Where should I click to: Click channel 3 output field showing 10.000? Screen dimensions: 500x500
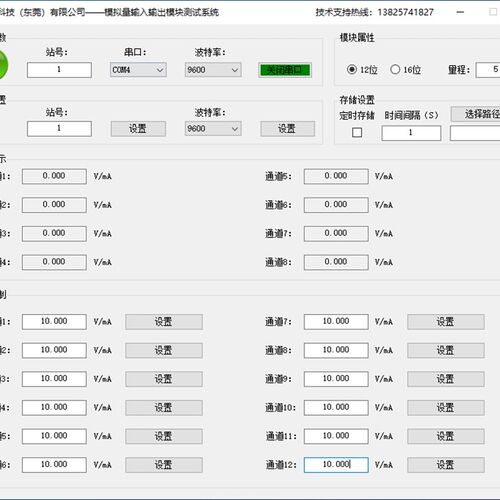(x=54, y=379)
